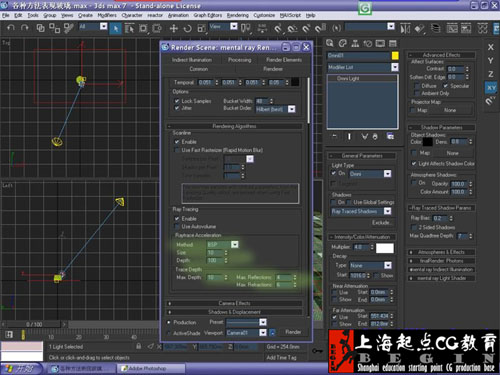Open the Modifiers menu
Image resolution: width=500 pixels, height=375 pixels.
[107, 15]
